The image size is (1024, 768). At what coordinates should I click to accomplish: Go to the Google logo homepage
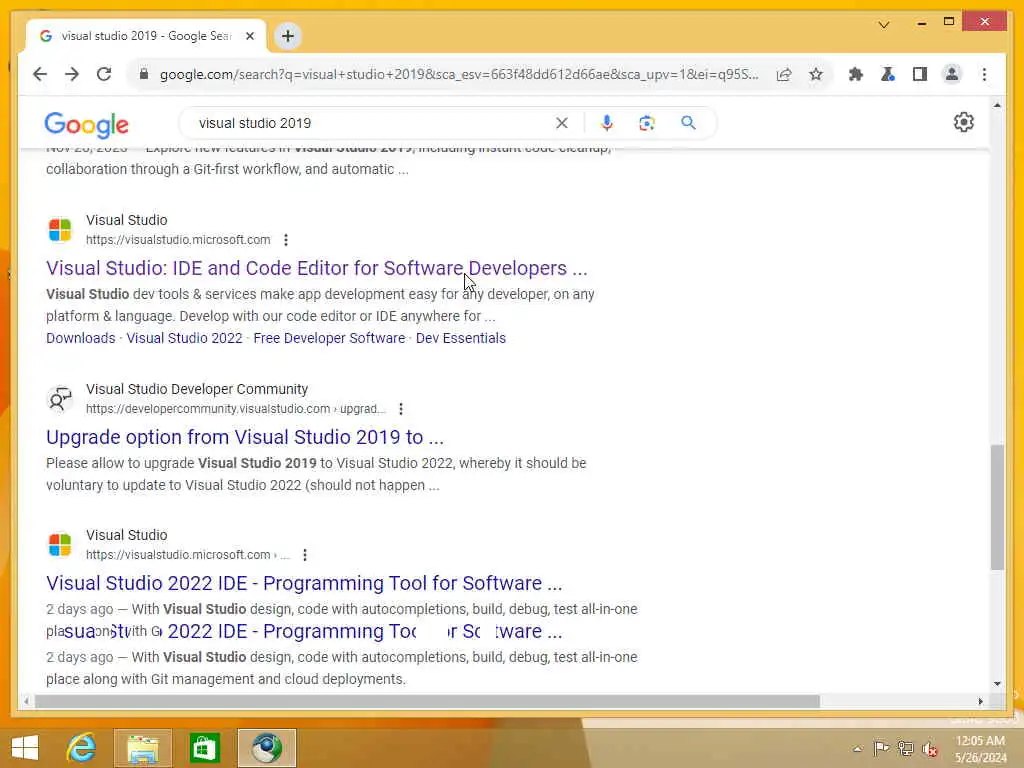[86, 124]
